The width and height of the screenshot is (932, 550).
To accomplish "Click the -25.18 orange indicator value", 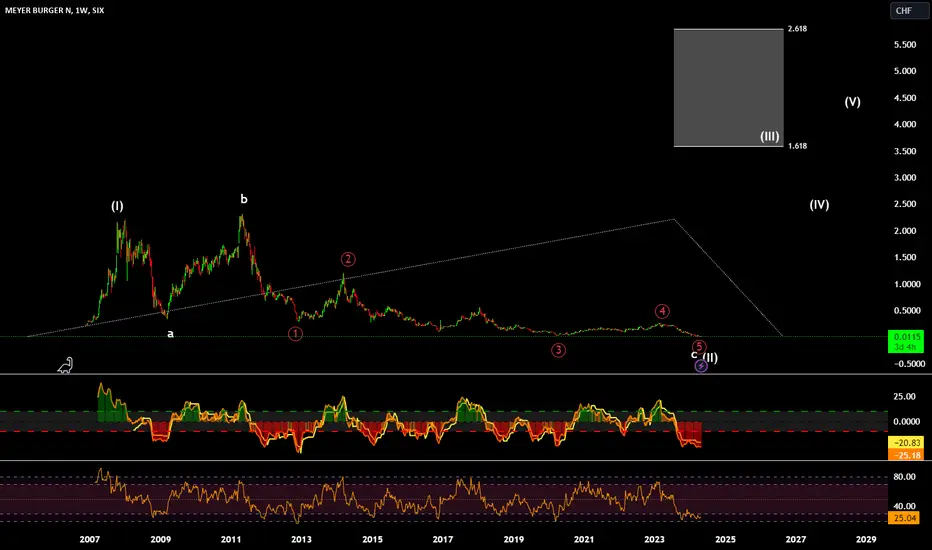I will (x=906, y=455).
